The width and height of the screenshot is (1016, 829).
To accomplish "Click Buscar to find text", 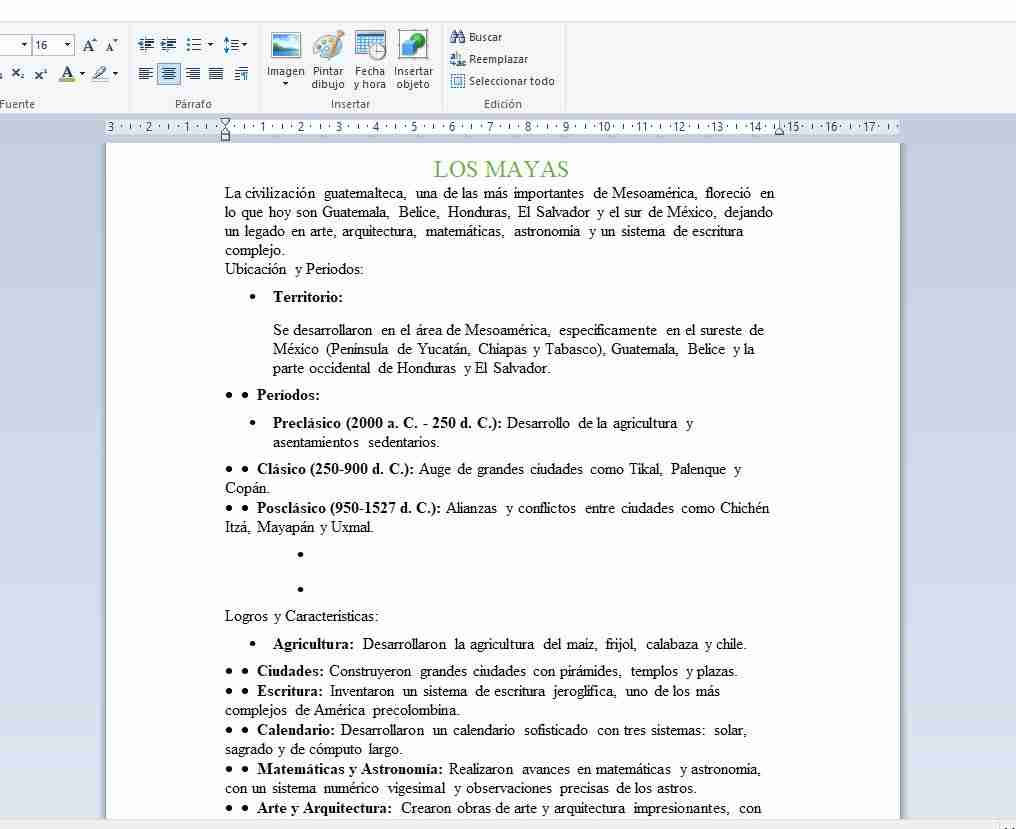I will pyautogui.click(x=476, y=37).
